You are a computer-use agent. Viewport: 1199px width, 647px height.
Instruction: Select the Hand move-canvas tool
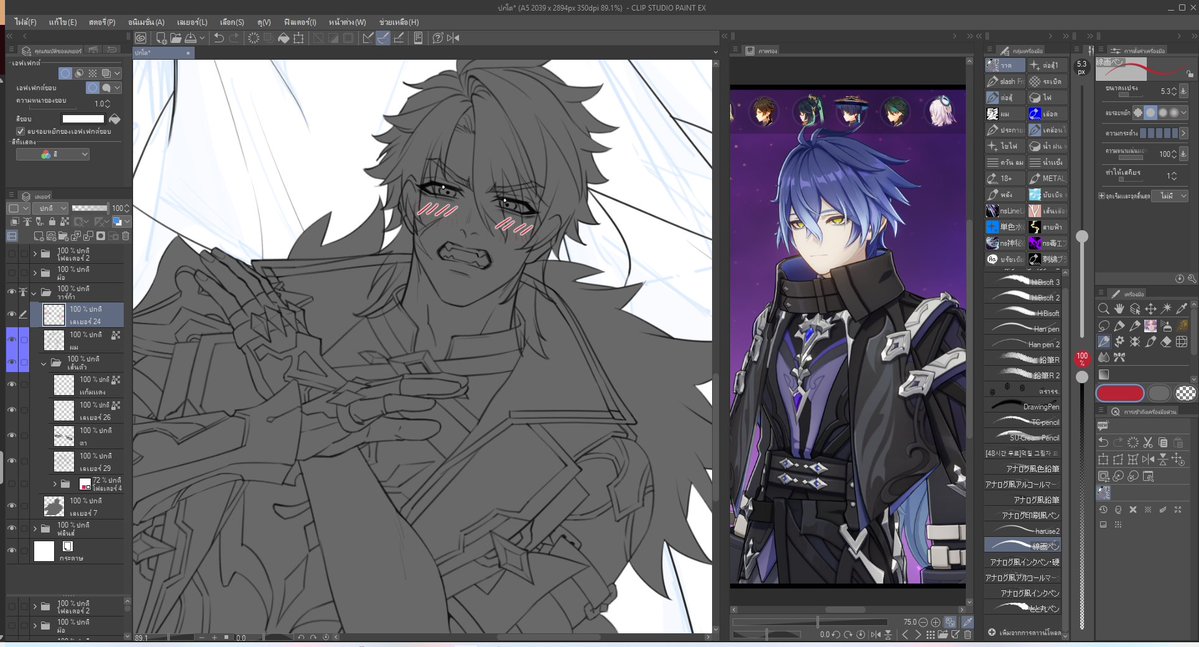click(x=1119, y=308)
